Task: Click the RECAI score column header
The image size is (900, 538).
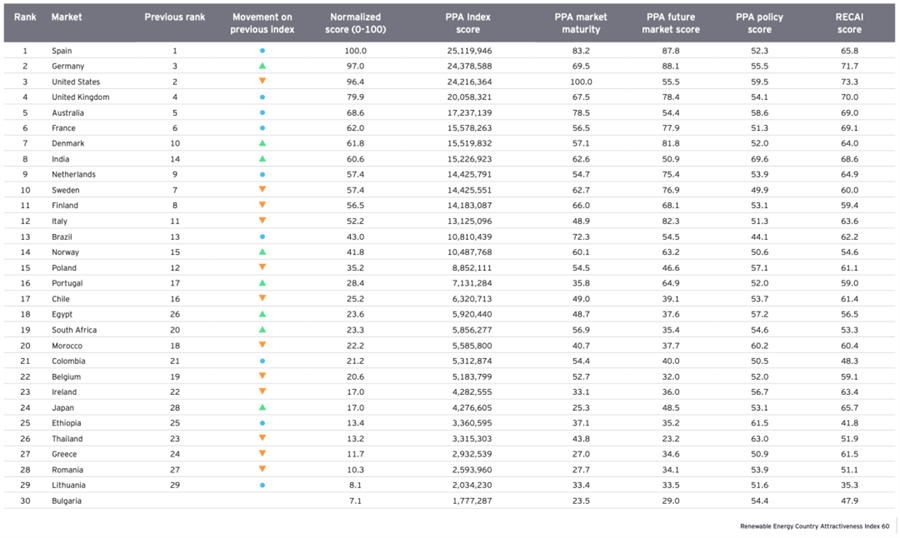Action: tap(849, 23)
